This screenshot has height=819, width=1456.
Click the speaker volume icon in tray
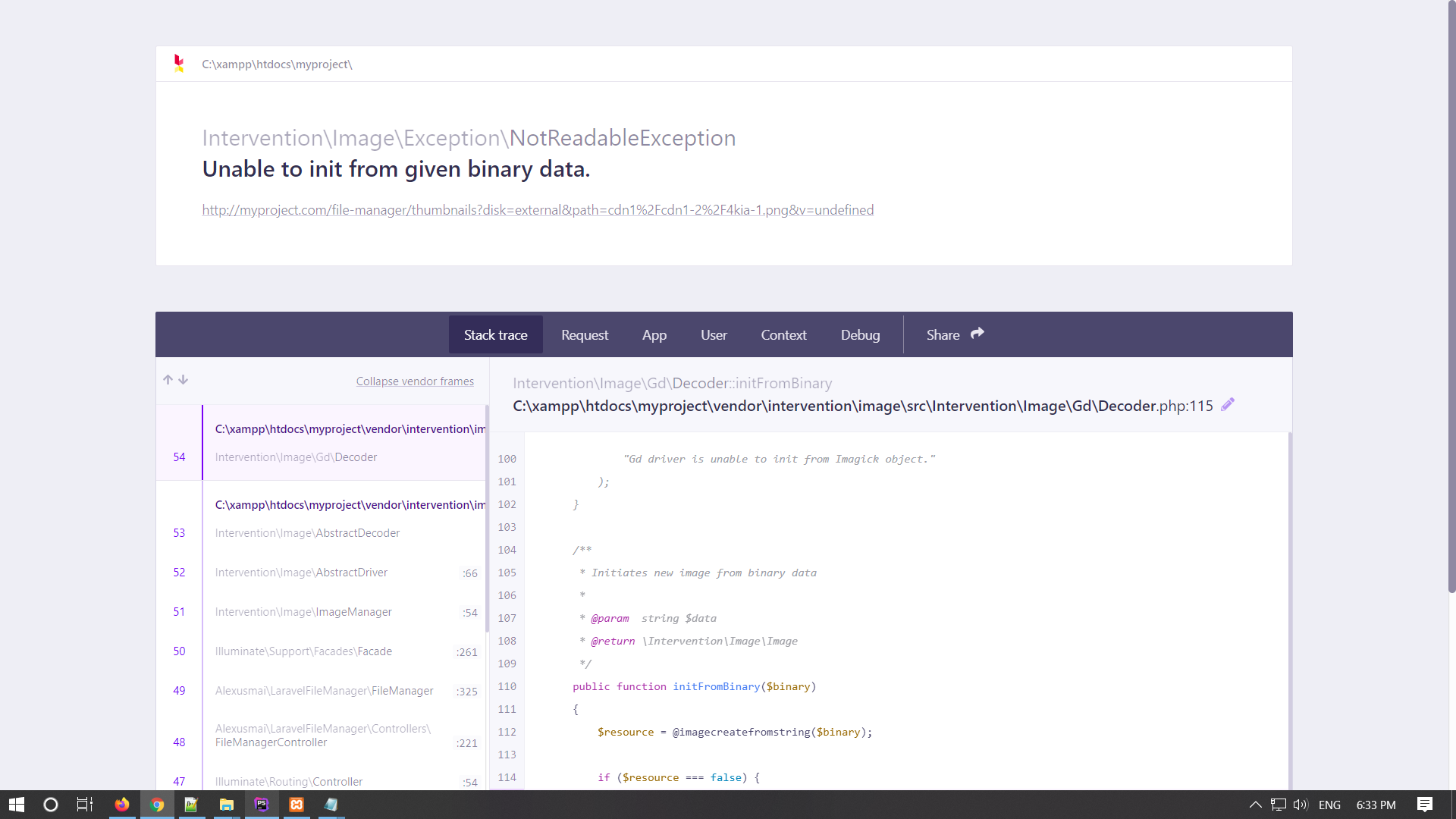point(1300,805)
